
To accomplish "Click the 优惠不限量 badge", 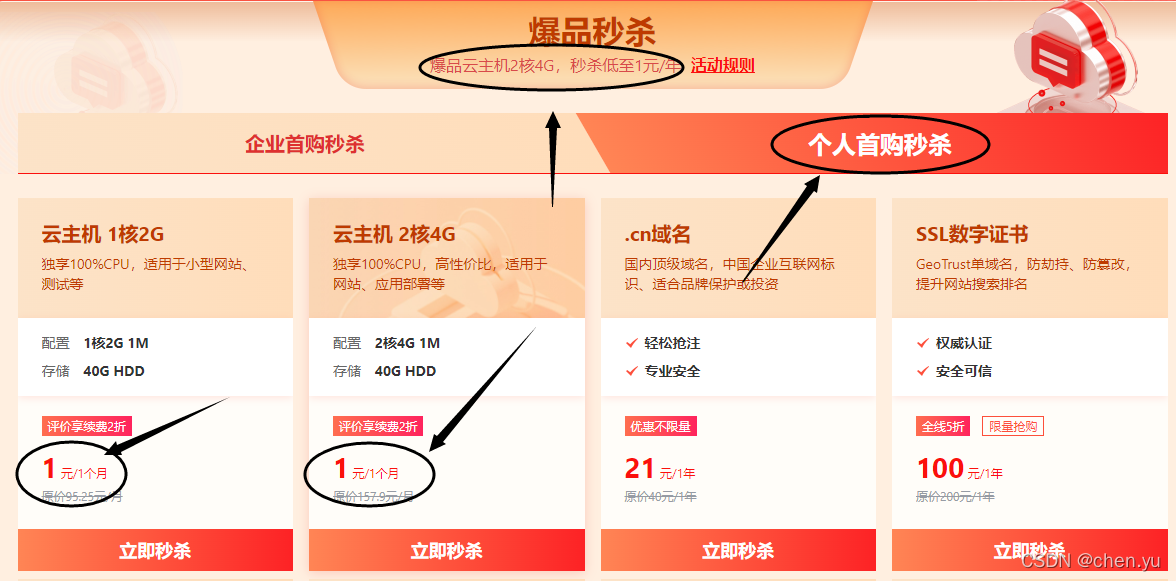I will [661, 427].
